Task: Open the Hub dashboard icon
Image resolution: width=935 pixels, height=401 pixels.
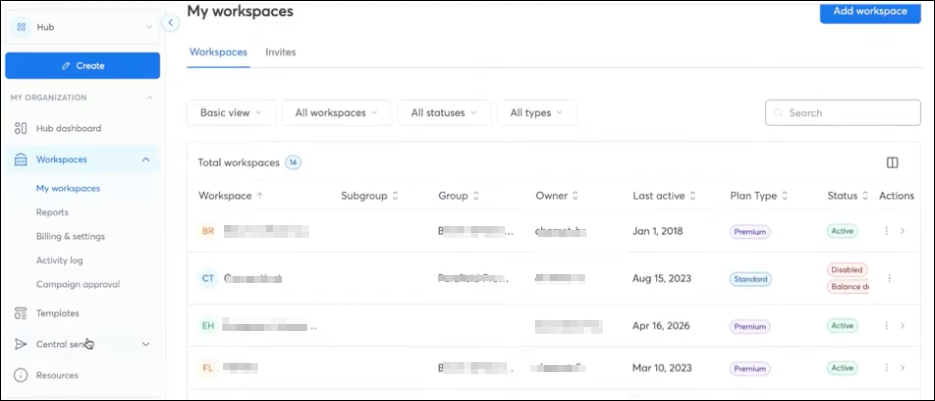Action: [x=20, y=128]
